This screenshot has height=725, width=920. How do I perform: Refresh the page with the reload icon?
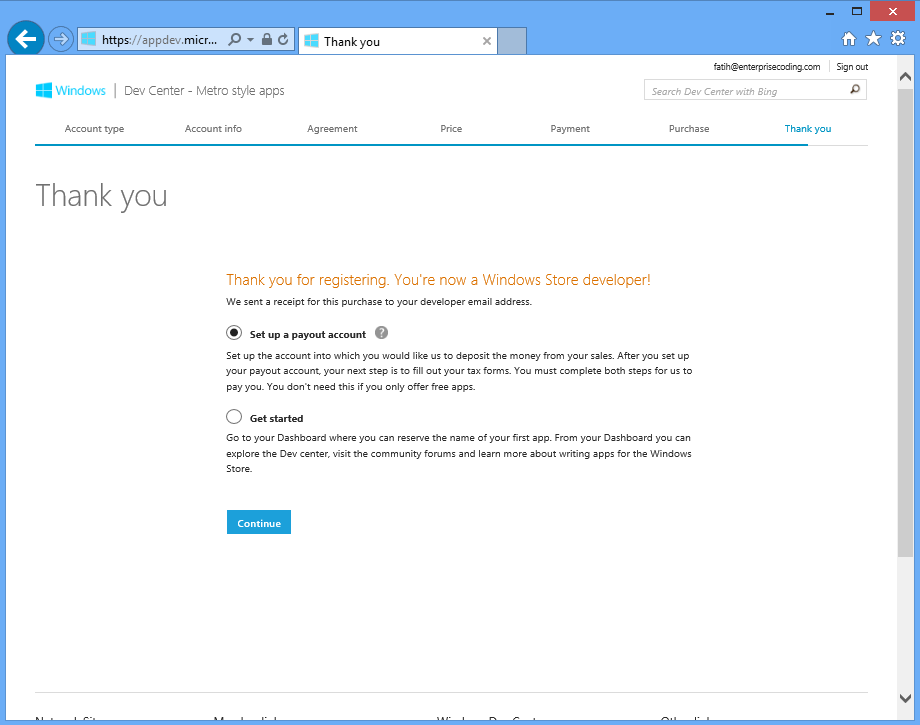click(x=283, y=39)
